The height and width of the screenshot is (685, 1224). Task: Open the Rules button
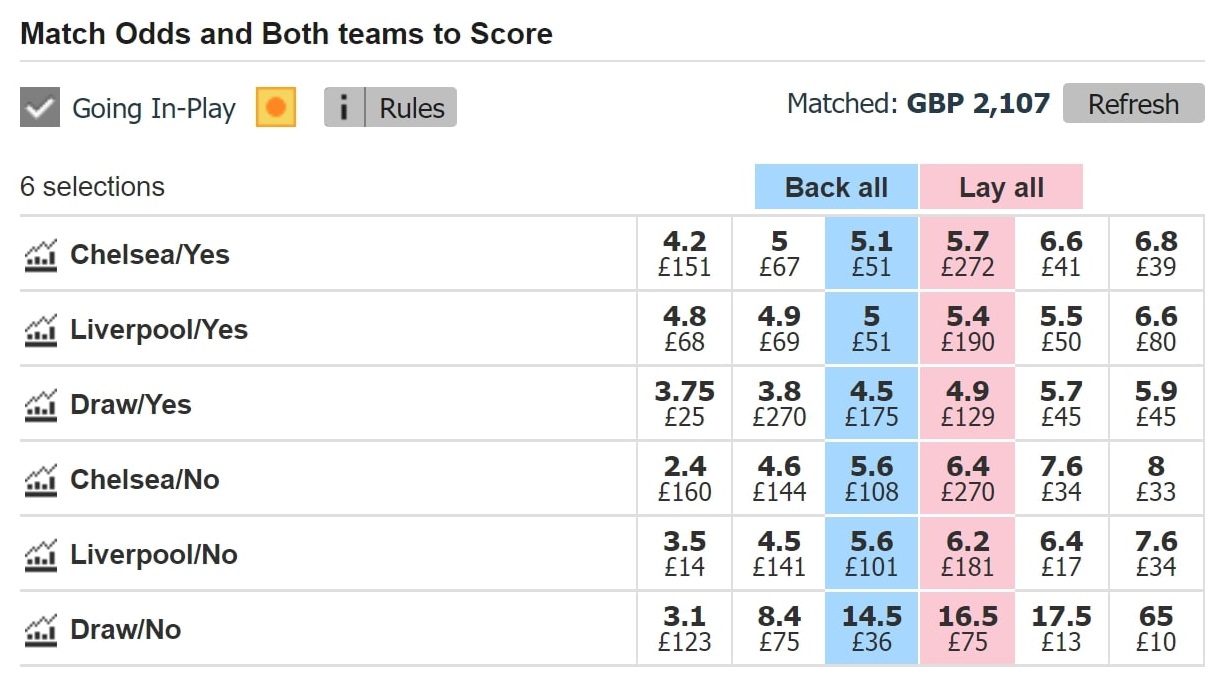click(411, 108)
